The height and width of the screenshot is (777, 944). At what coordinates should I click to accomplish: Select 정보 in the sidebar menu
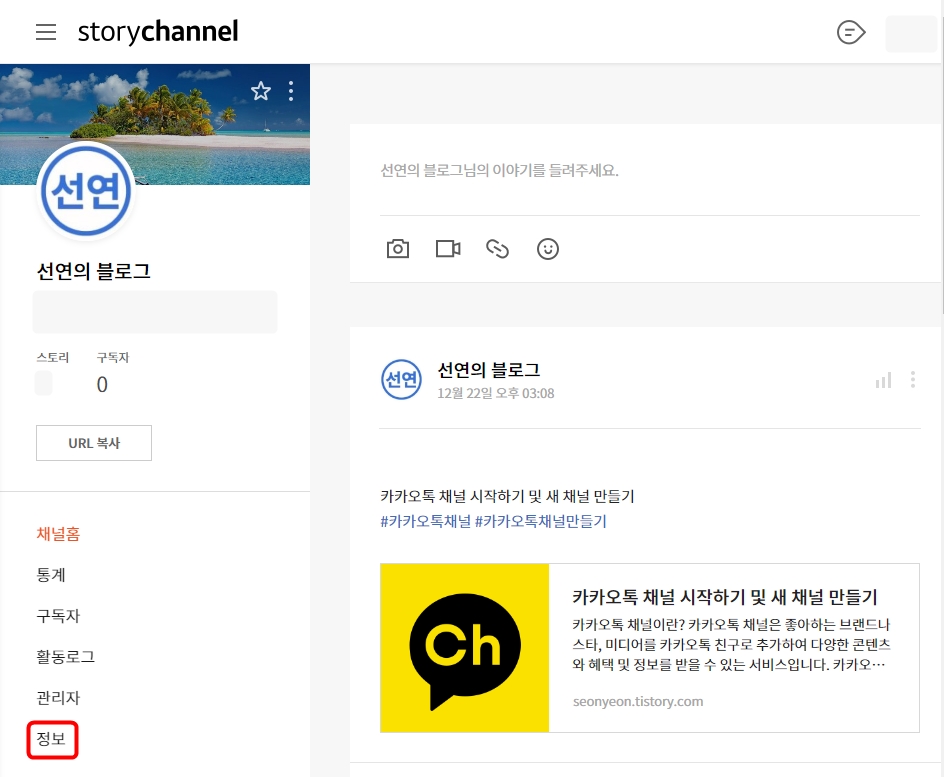(51, 740)
